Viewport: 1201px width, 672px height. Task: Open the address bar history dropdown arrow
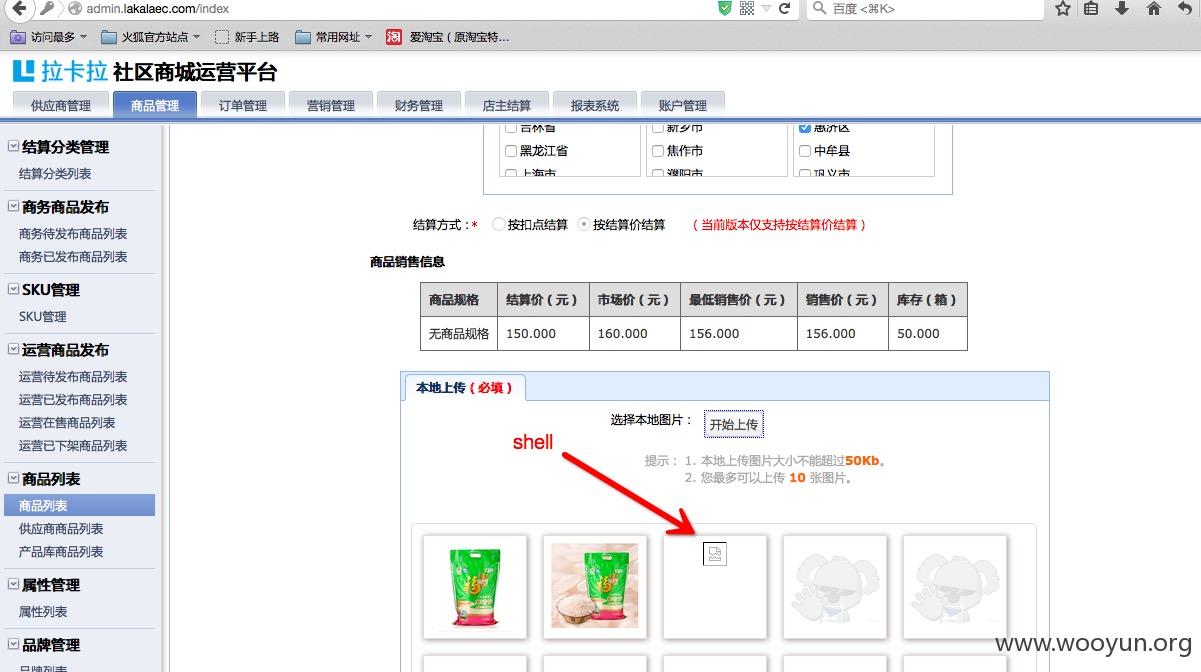pyautogui.click(x=766, y=9)
